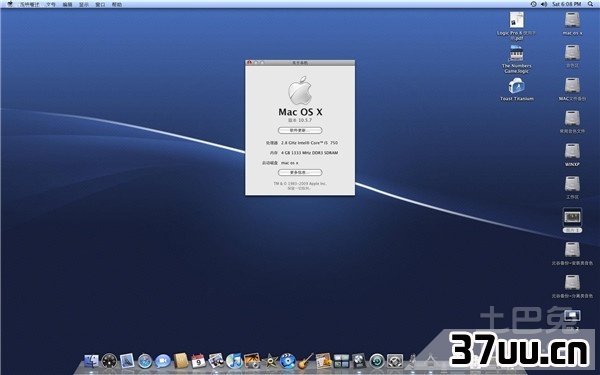
Task: Close the About This Mac window
Action: [x=249, y=62]
